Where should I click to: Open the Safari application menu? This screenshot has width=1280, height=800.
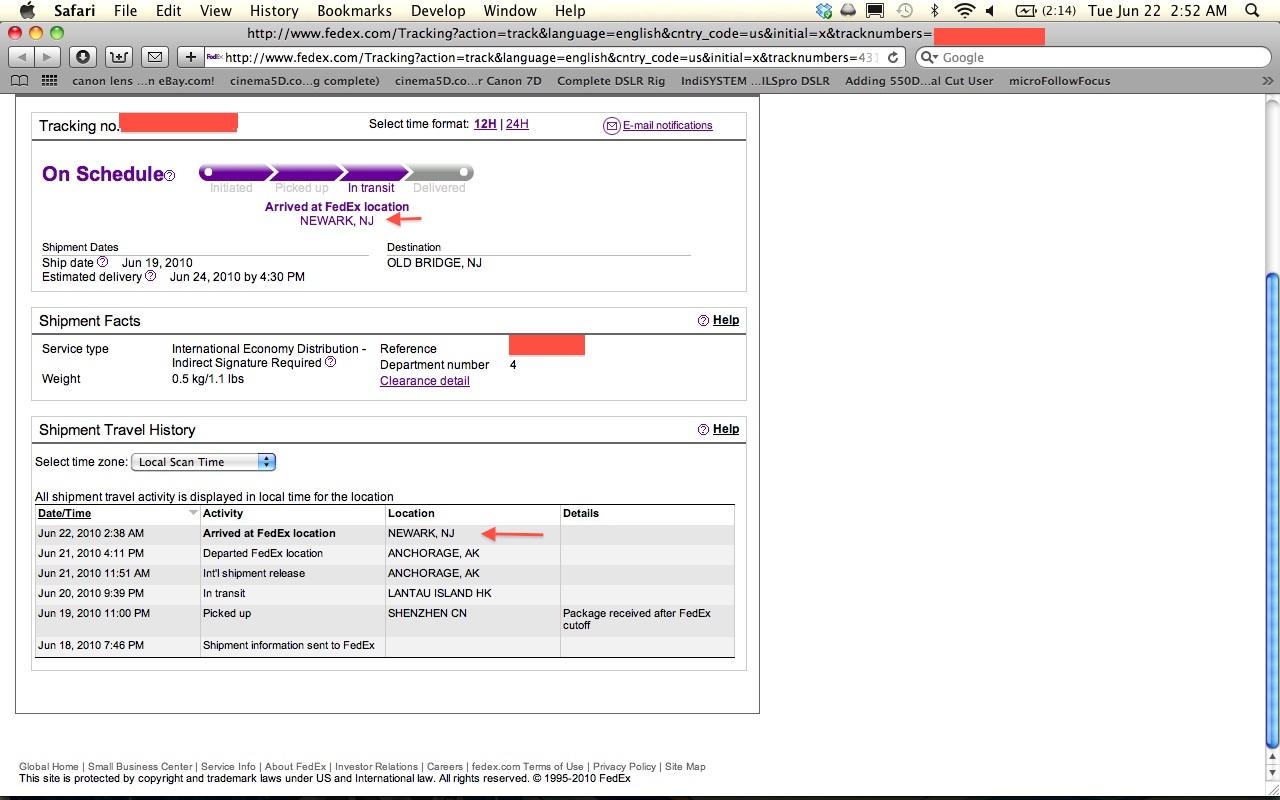(74, 11)
